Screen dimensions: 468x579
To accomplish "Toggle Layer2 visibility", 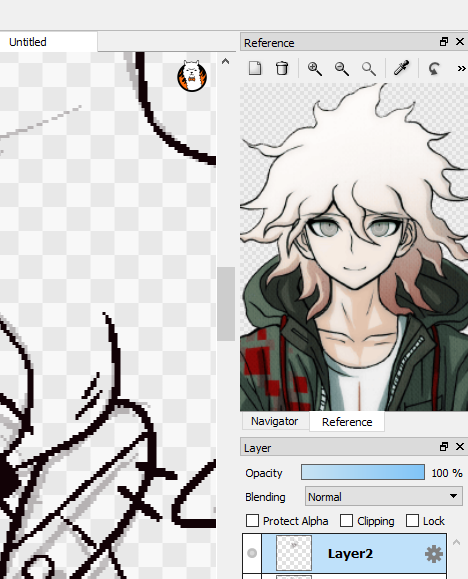I will pos(252,553).
